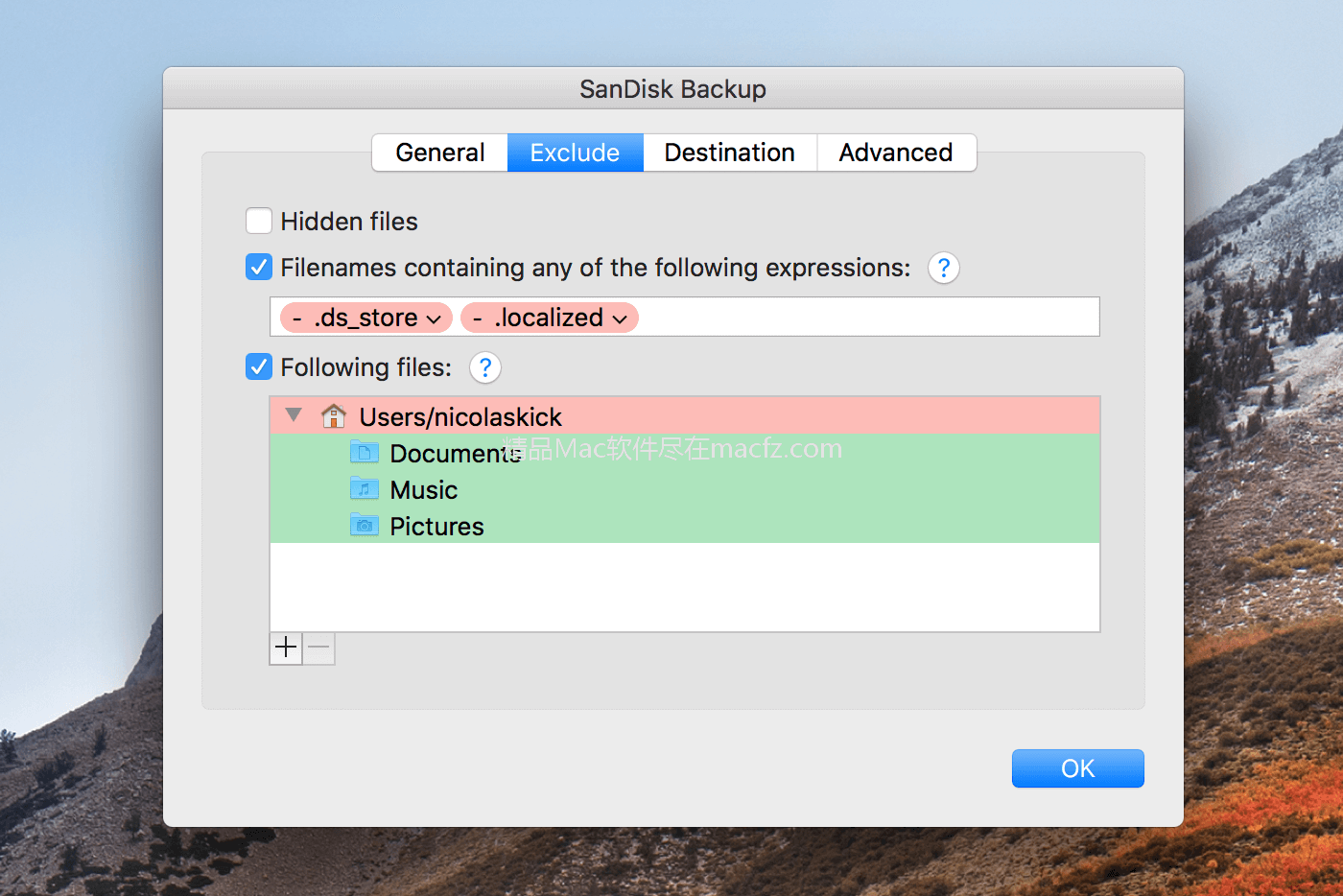Open the .localized token dropdown

[620, 318]
